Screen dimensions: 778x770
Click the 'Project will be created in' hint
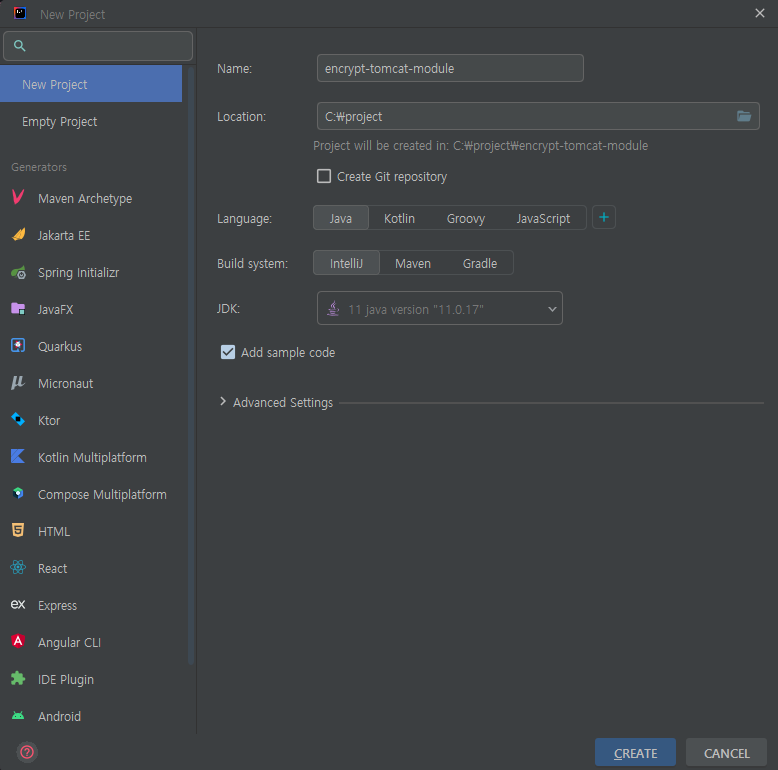point(480,145)
